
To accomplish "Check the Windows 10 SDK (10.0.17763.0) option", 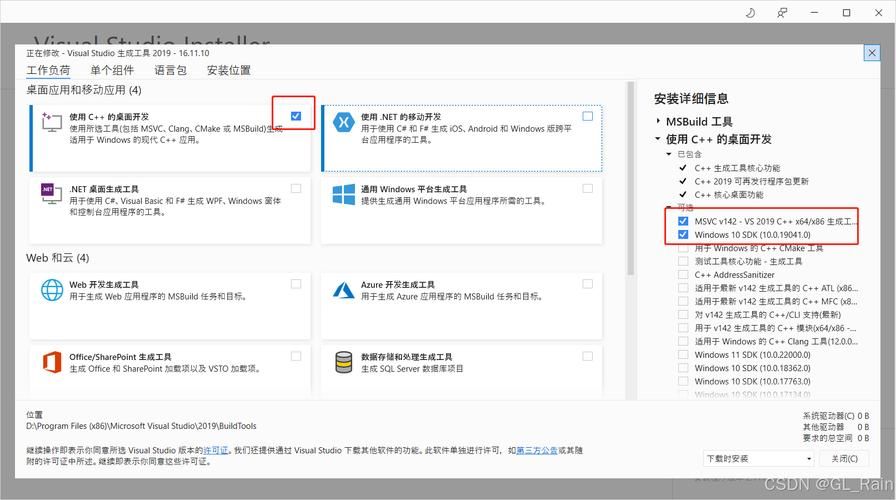I will coord(683,381).
